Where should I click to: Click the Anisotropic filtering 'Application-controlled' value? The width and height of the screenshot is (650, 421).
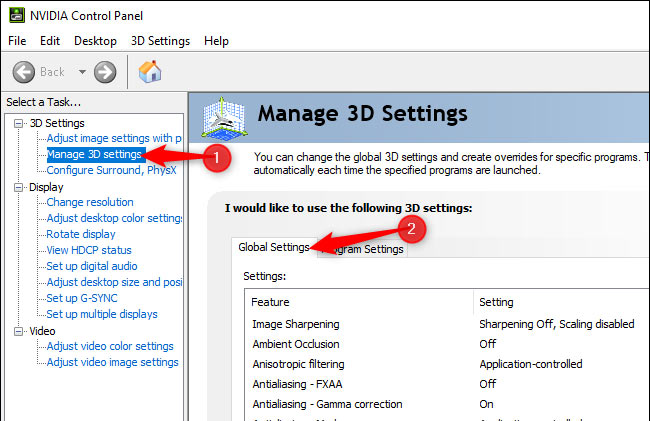[x=531, y=364]
